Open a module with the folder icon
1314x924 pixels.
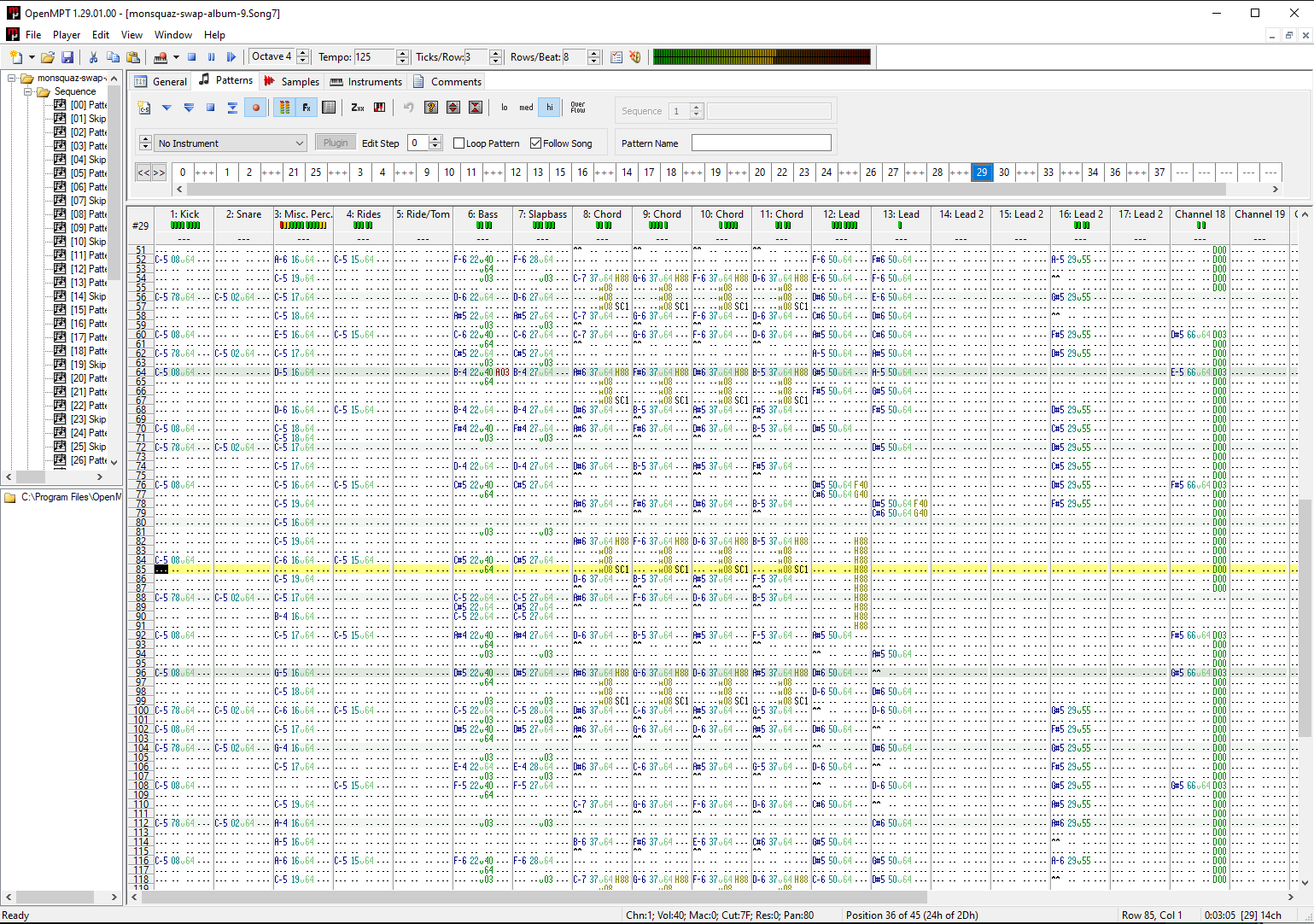[48, 57]
